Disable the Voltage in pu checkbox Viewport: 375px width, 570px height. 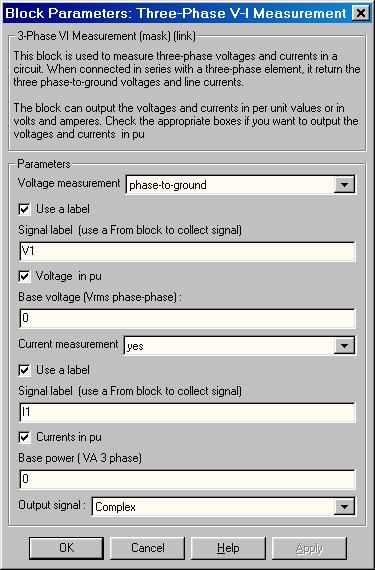click(x=24, y=276)
